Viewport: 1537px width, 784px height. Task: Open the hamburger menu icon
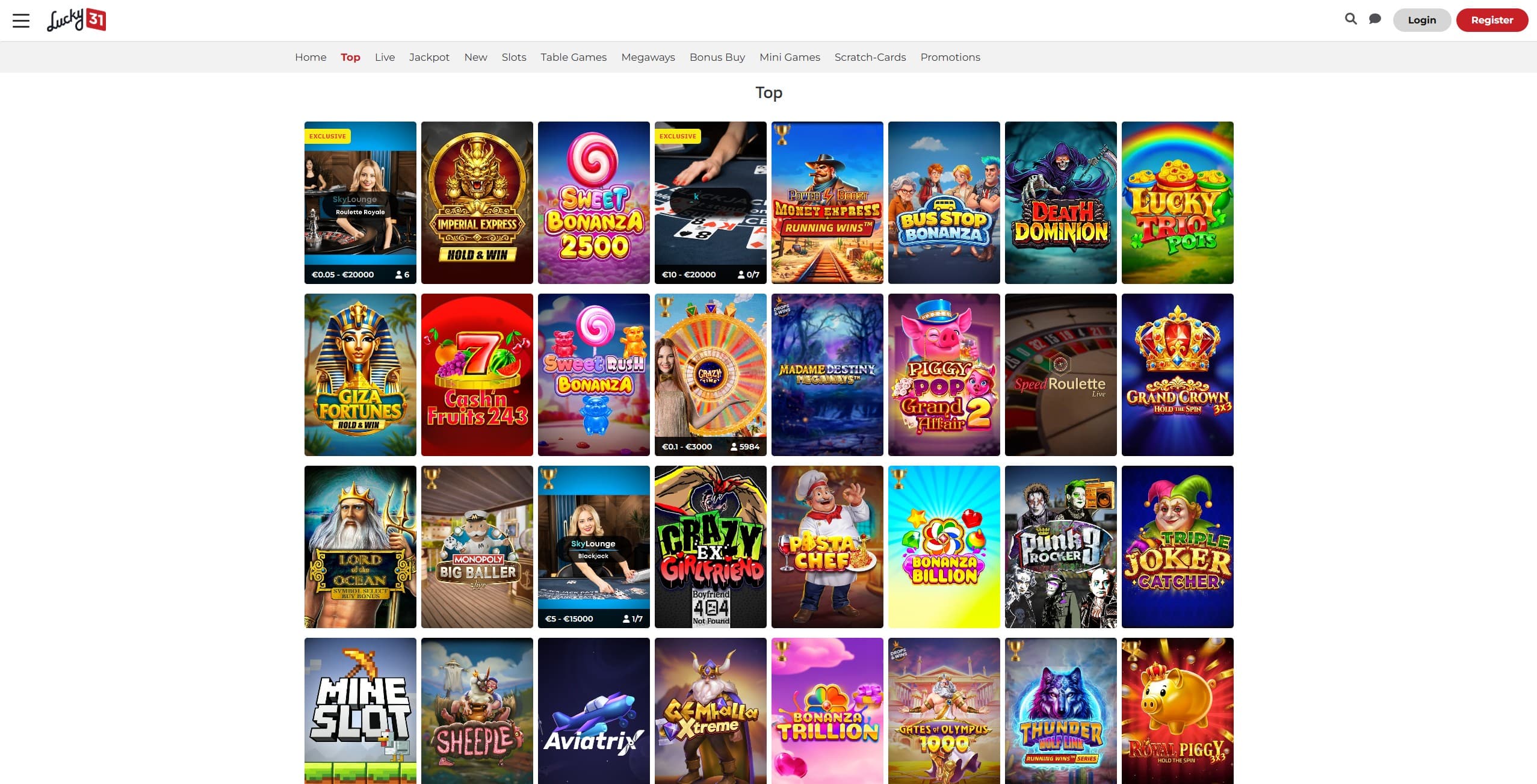point(21,20)
